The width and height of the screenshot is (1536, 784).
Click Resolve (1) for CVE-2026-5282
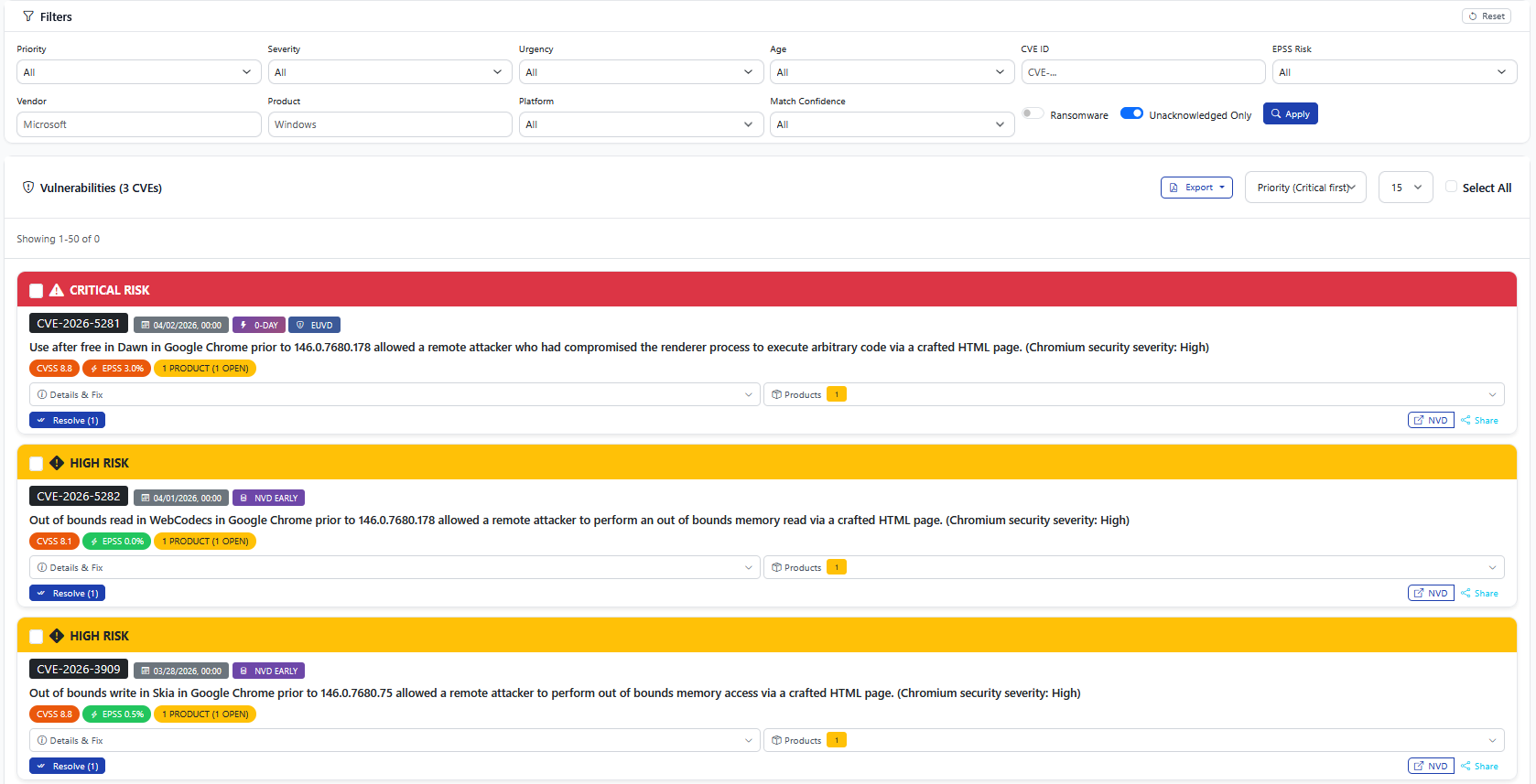coord(67,594)
